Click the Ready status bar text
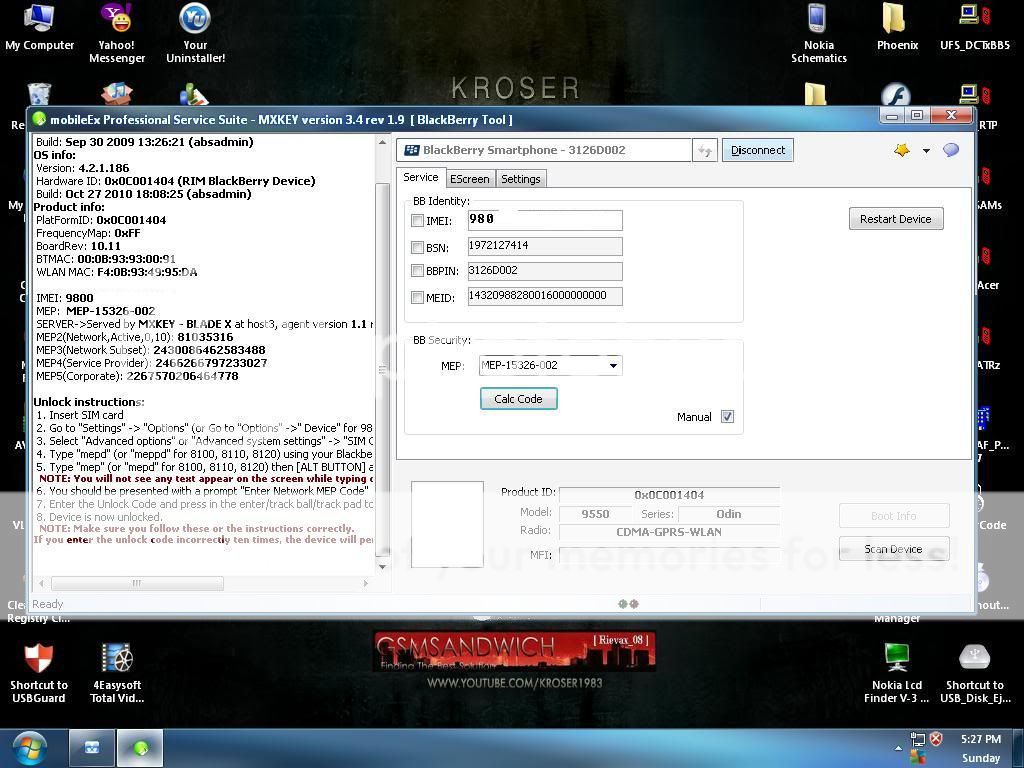Viewport: 1024px width, 768px height. pos(48,604)
